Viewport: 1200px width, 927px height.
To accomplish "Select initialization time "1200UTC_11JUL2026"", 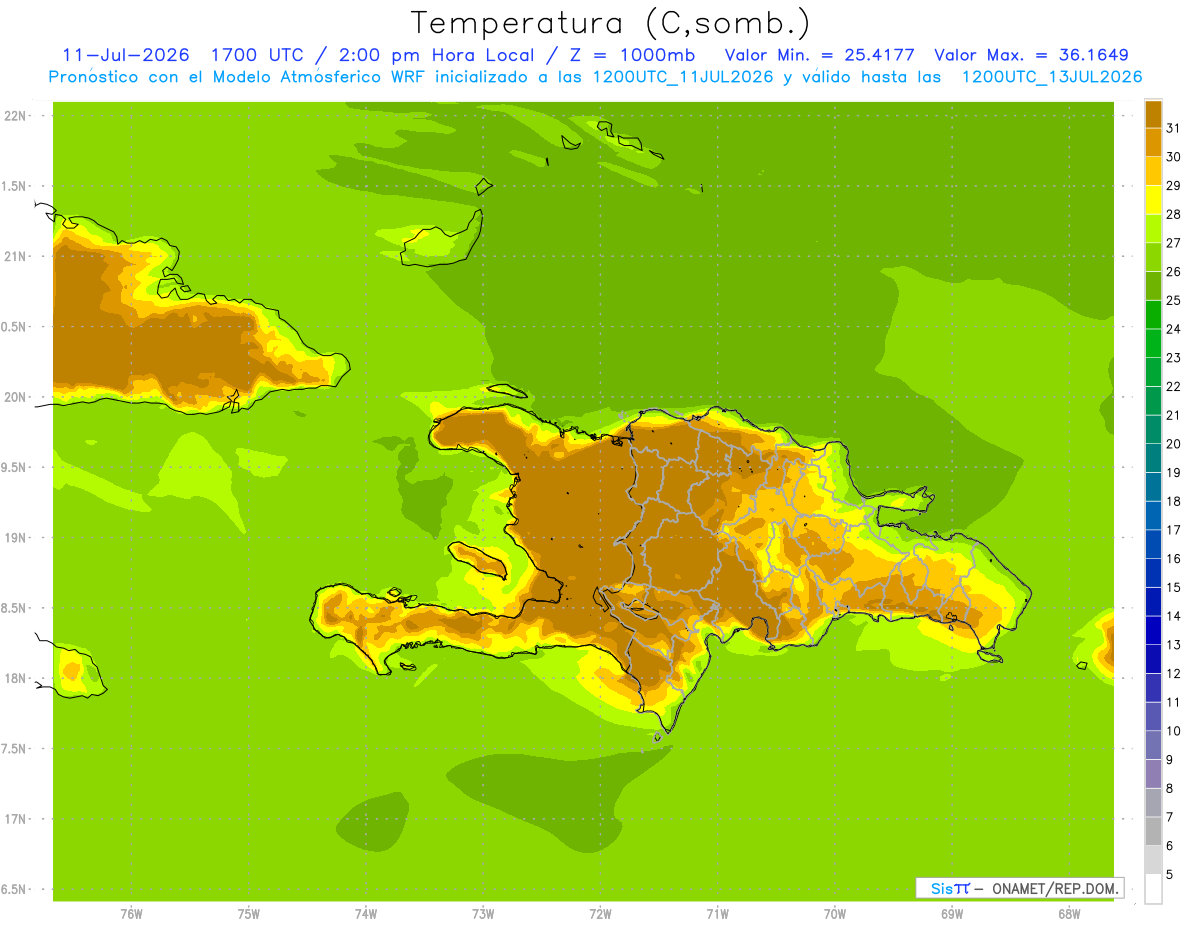I will (681, 76).
